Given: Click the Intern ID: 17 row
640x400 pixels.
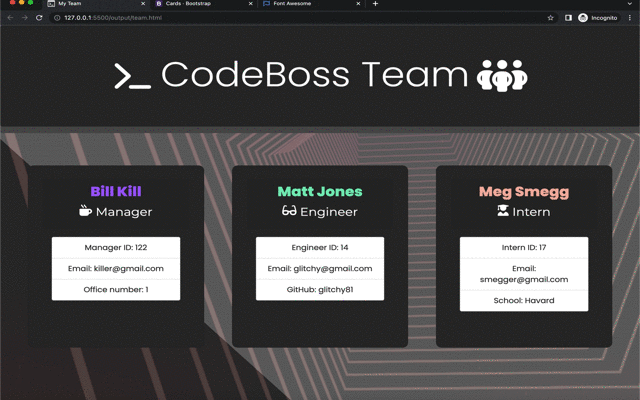Looking at the screenshot, I should [524, 247].
